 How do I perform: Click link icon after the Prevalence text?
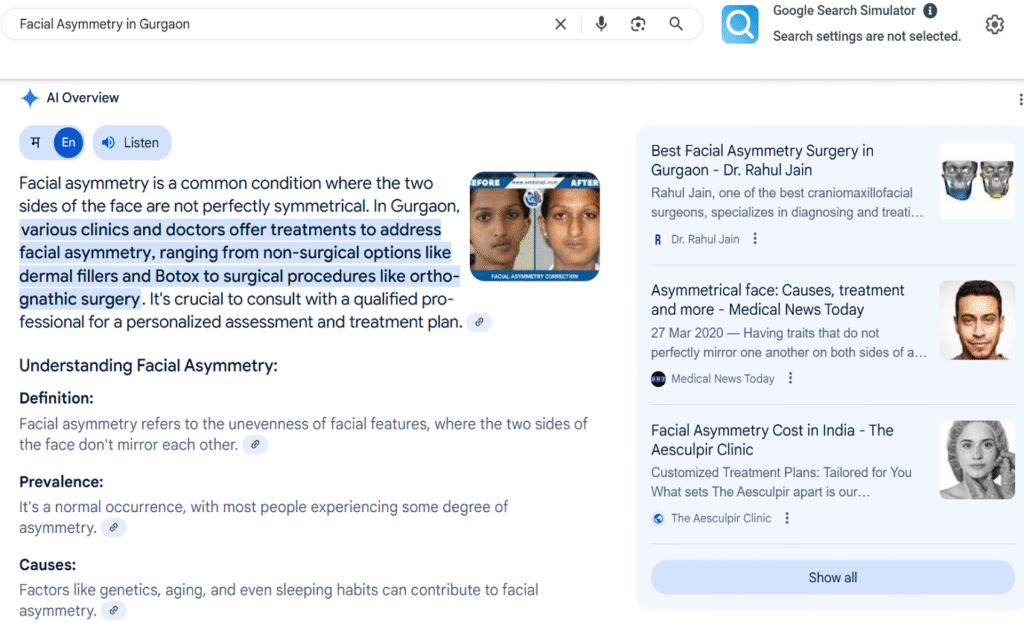(x=114, y=528)
